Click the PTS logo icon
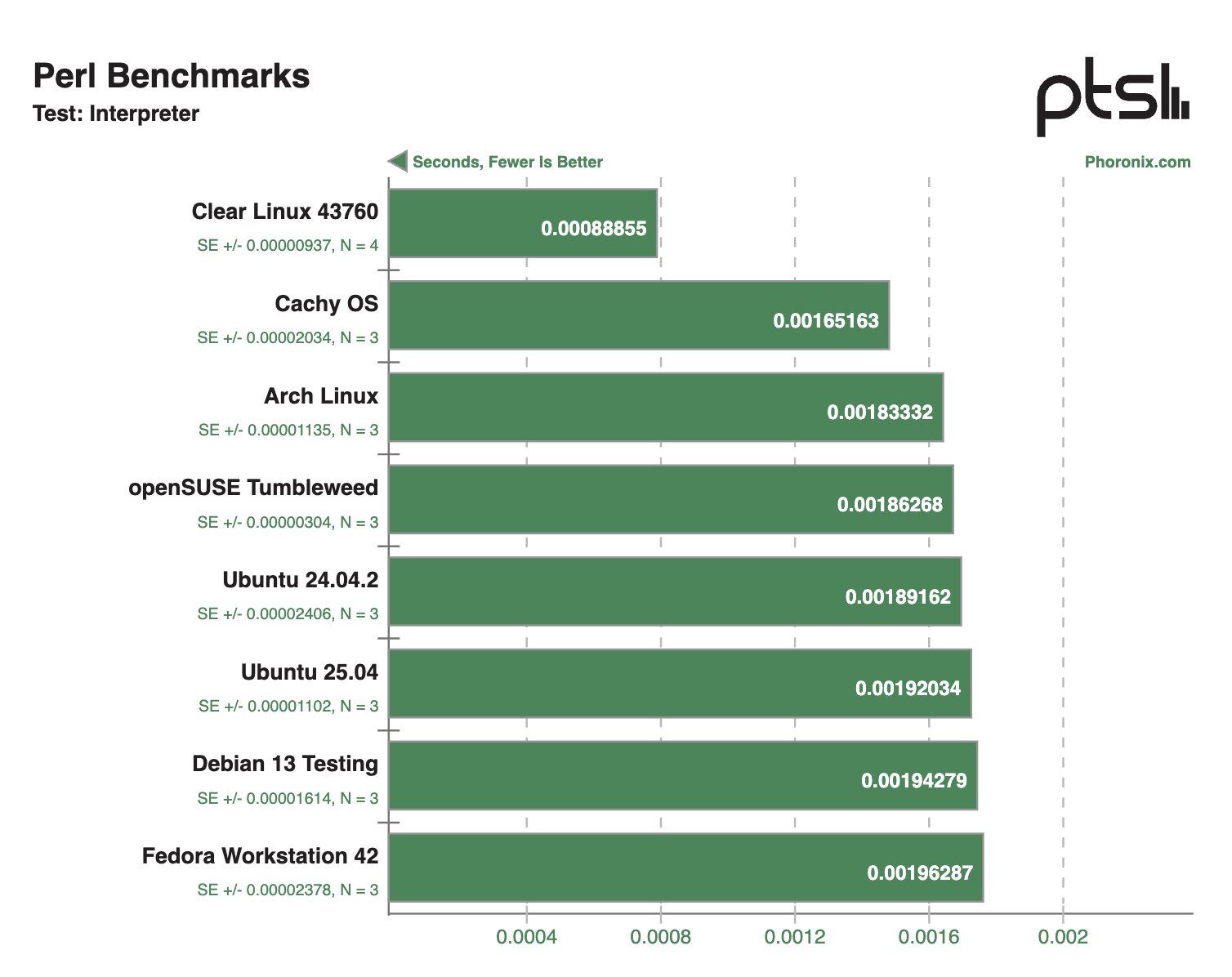This screenshot has width=1232, height=977. click(1113, 96)
